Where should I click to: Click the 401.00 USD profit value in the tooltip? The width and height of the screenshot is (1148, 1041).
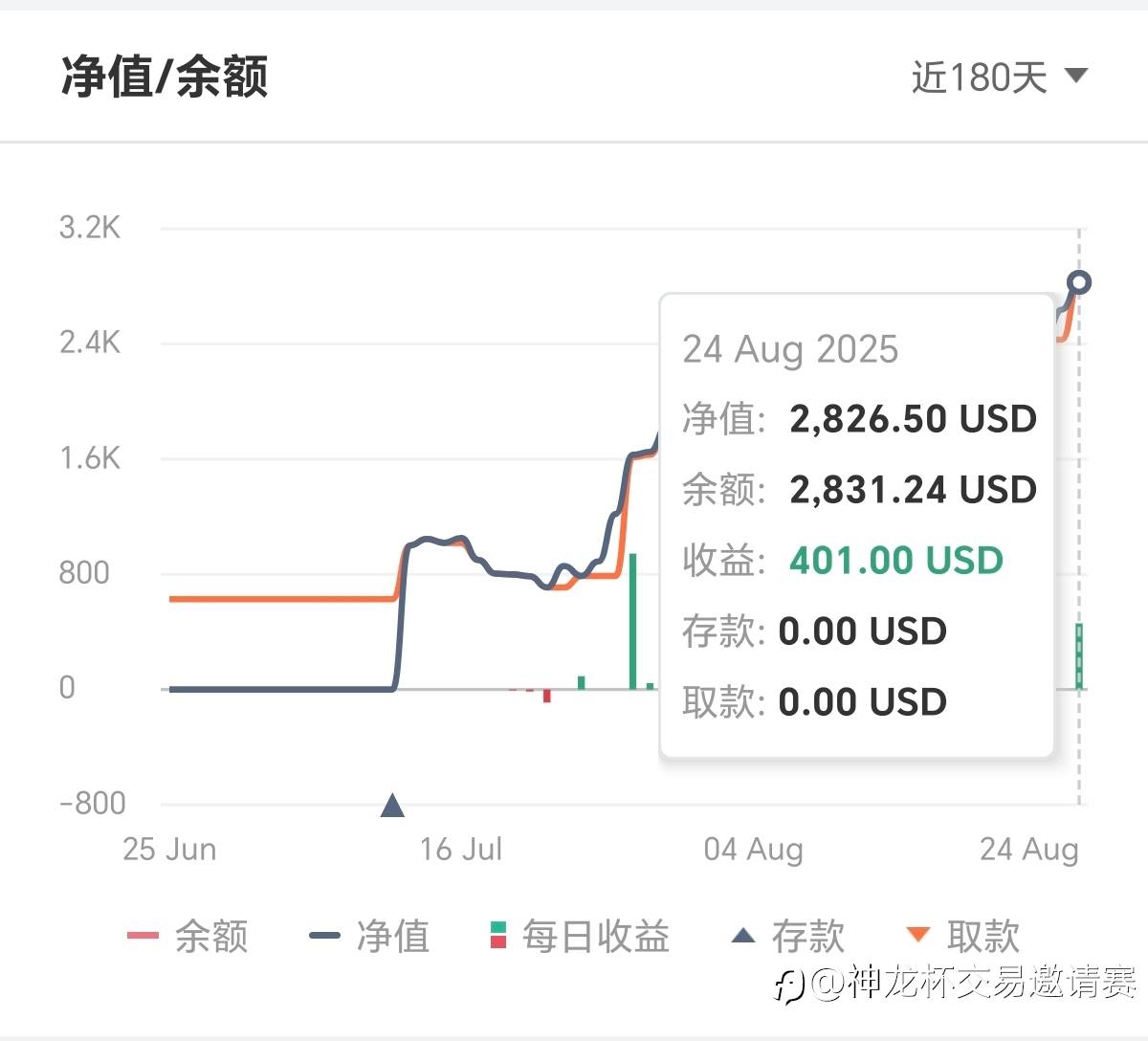tap(895, 560)
